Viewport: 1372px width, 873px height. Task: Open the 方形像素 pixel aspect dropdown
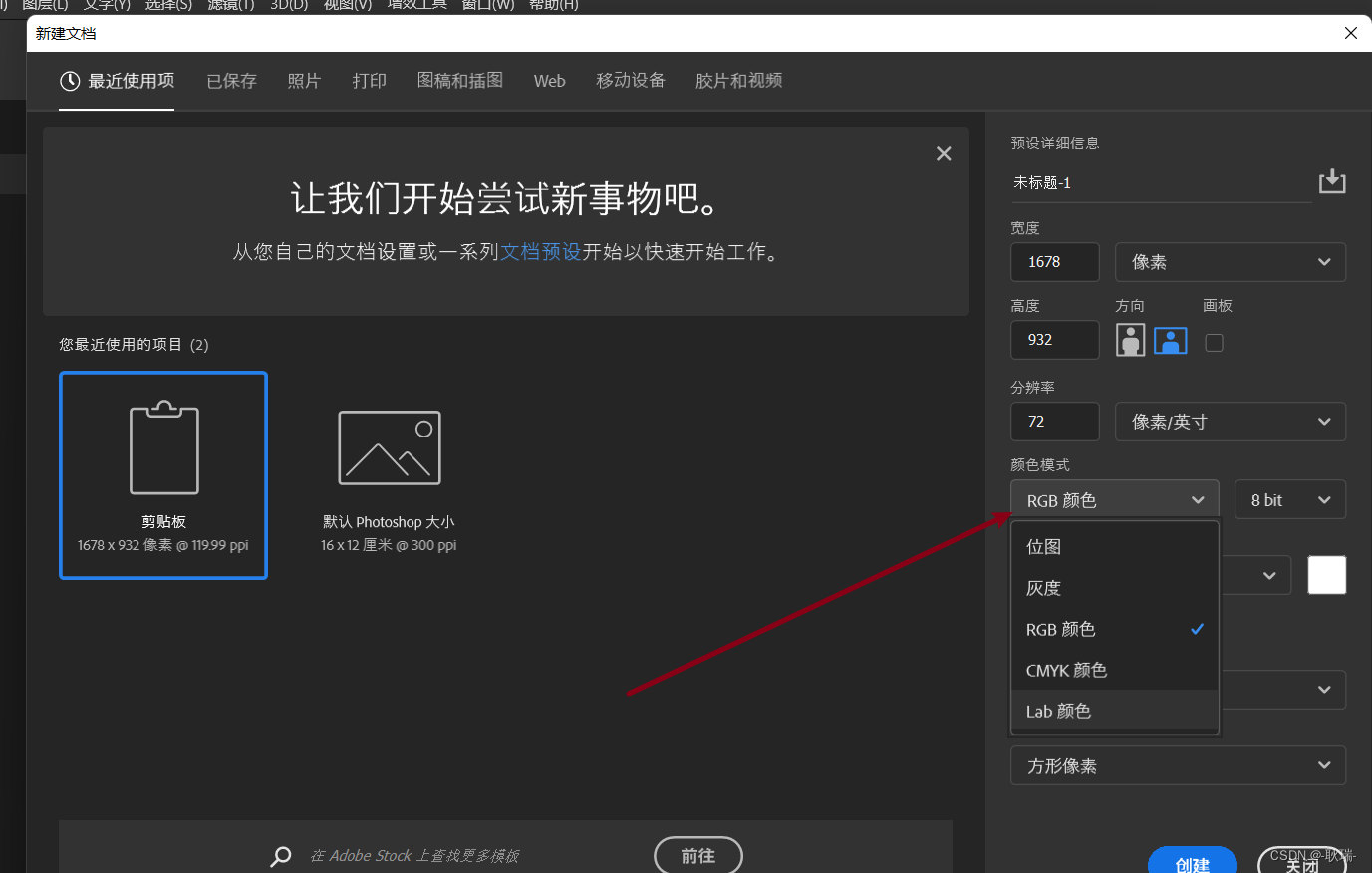[1178, 765]
